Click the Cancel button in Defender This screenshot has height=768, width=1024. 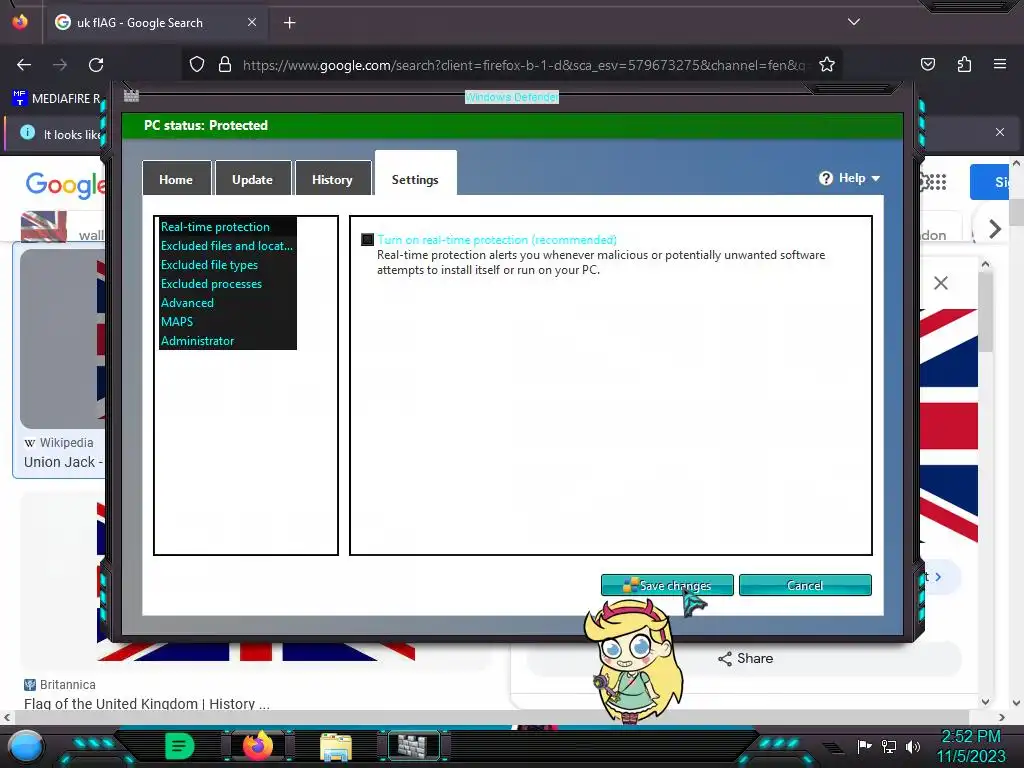(805, 585)
